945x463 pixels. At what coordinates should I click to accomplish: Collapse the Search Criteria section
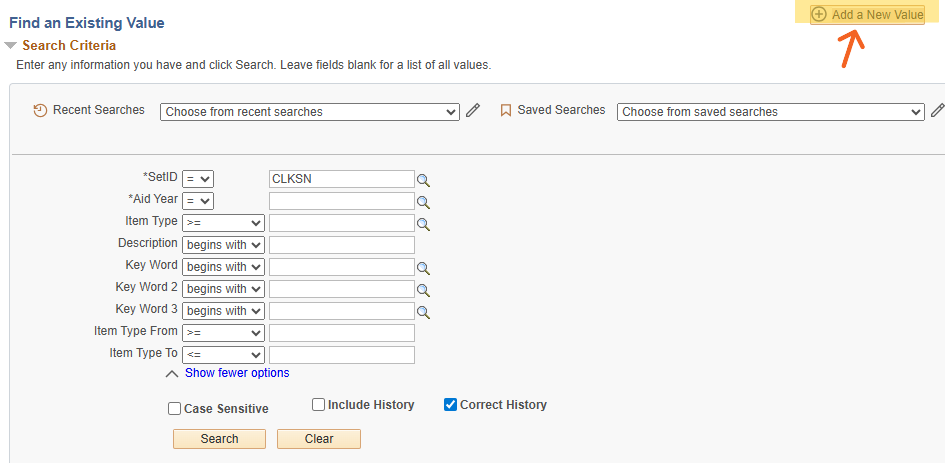tap(11, 46)
